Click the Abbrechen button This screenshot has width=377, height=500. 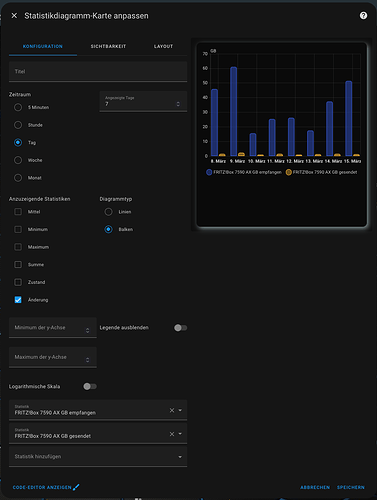315,487
